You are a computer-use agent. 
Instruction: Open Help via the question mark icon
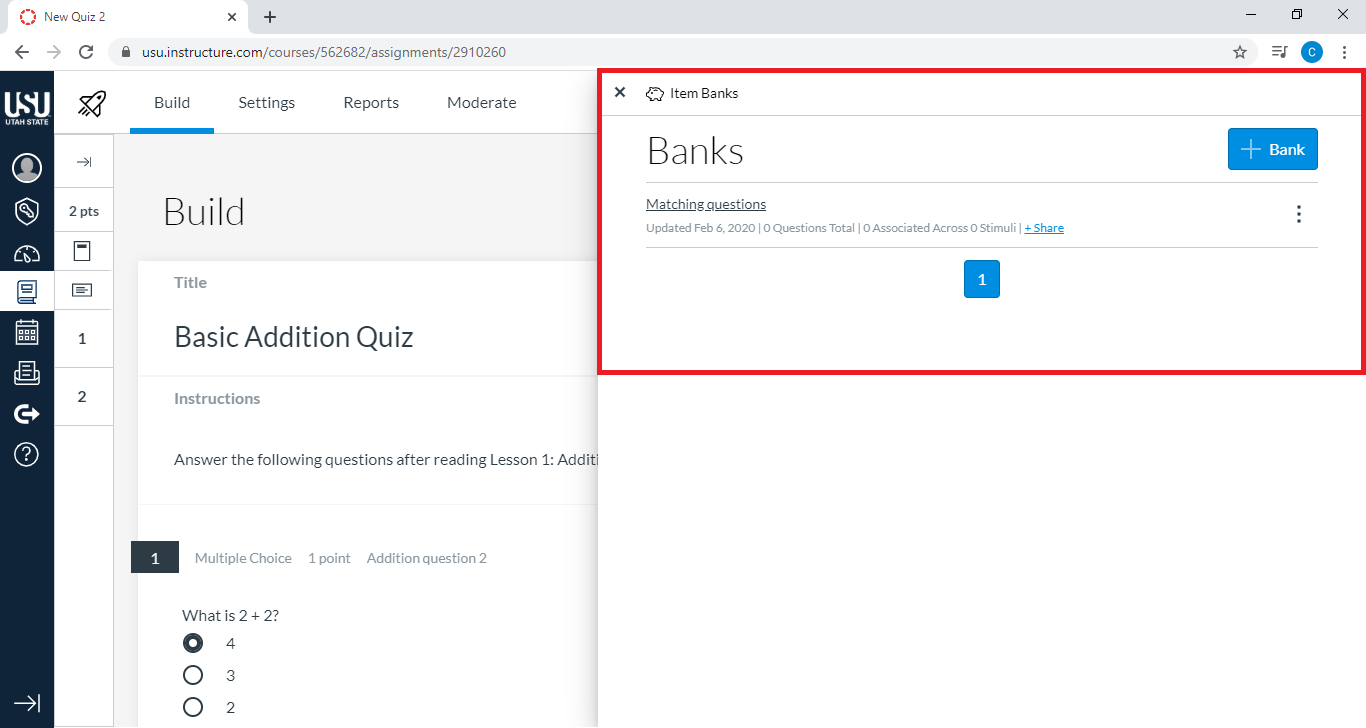pyautogui.click(x=27, y=454)
